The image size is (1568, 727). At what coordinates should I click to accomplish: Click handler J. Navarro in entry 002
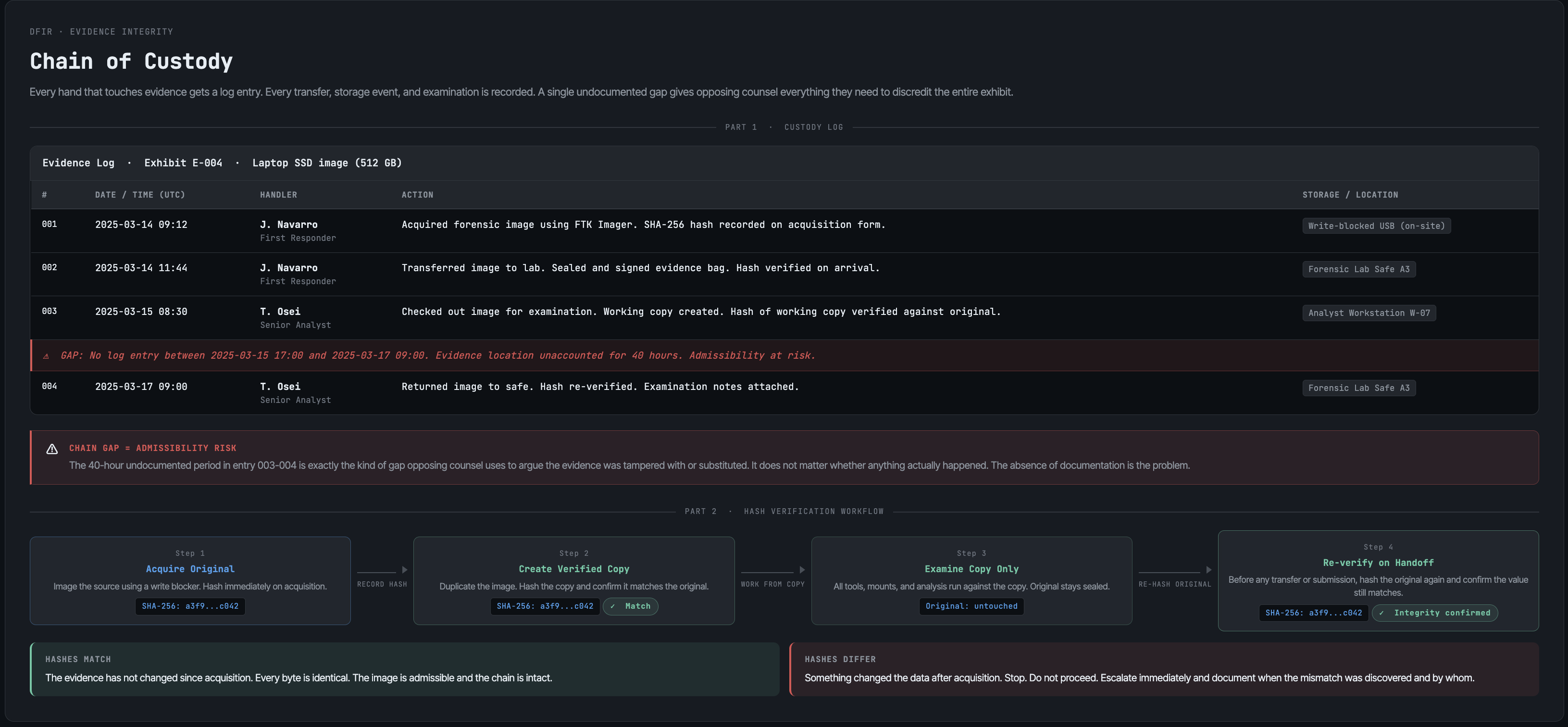pyautogui.click(x=289, y=268)
